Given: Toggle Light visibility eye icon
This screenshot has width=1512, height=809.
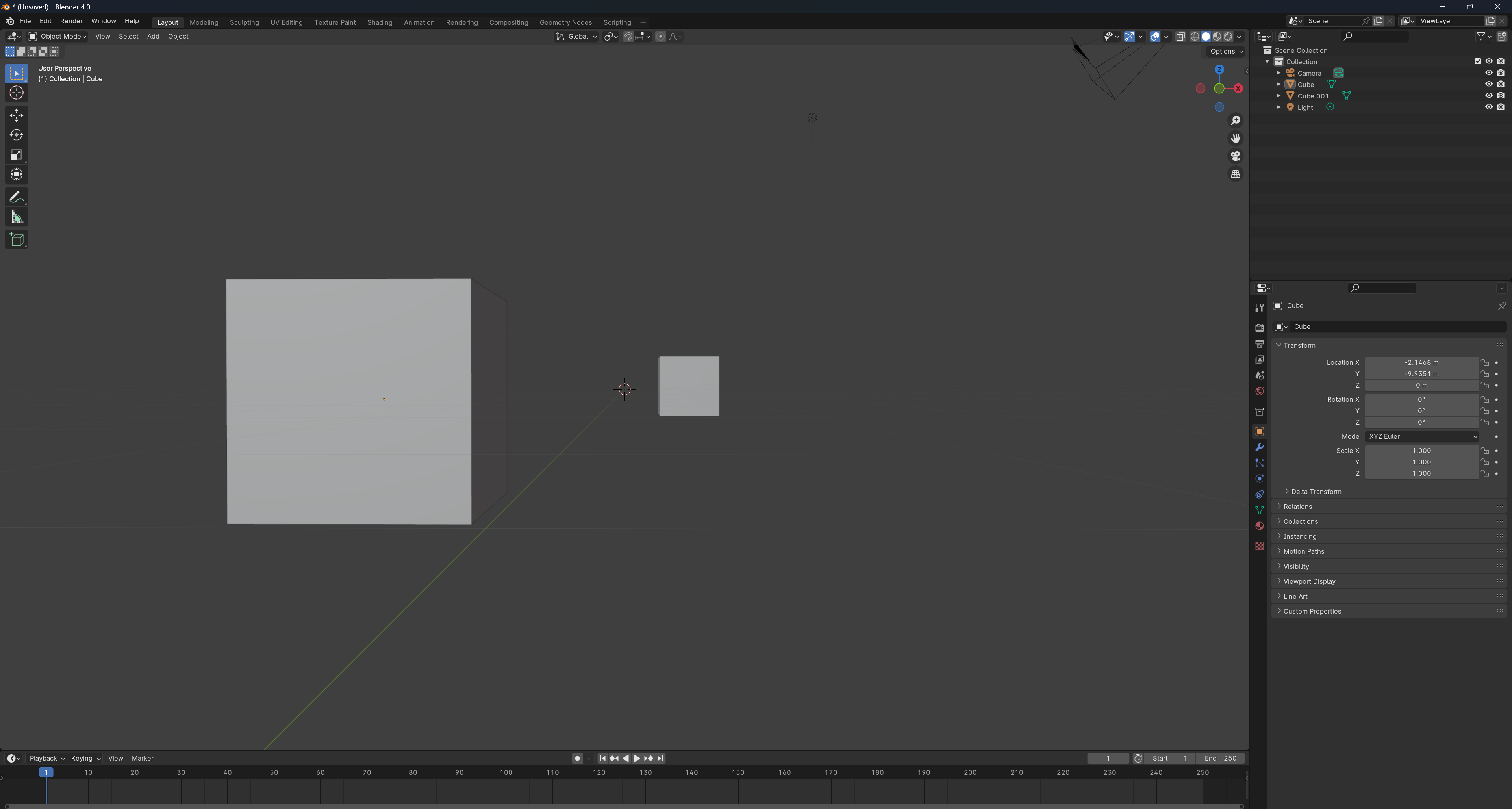Looking at the screenshot, I should tap(1488, 108).
